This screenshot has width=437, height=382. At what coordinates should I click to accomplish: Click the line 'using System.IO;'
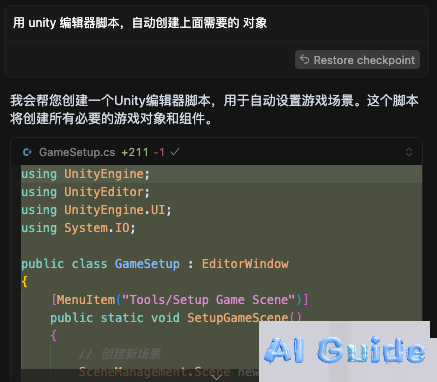point(78,228)
